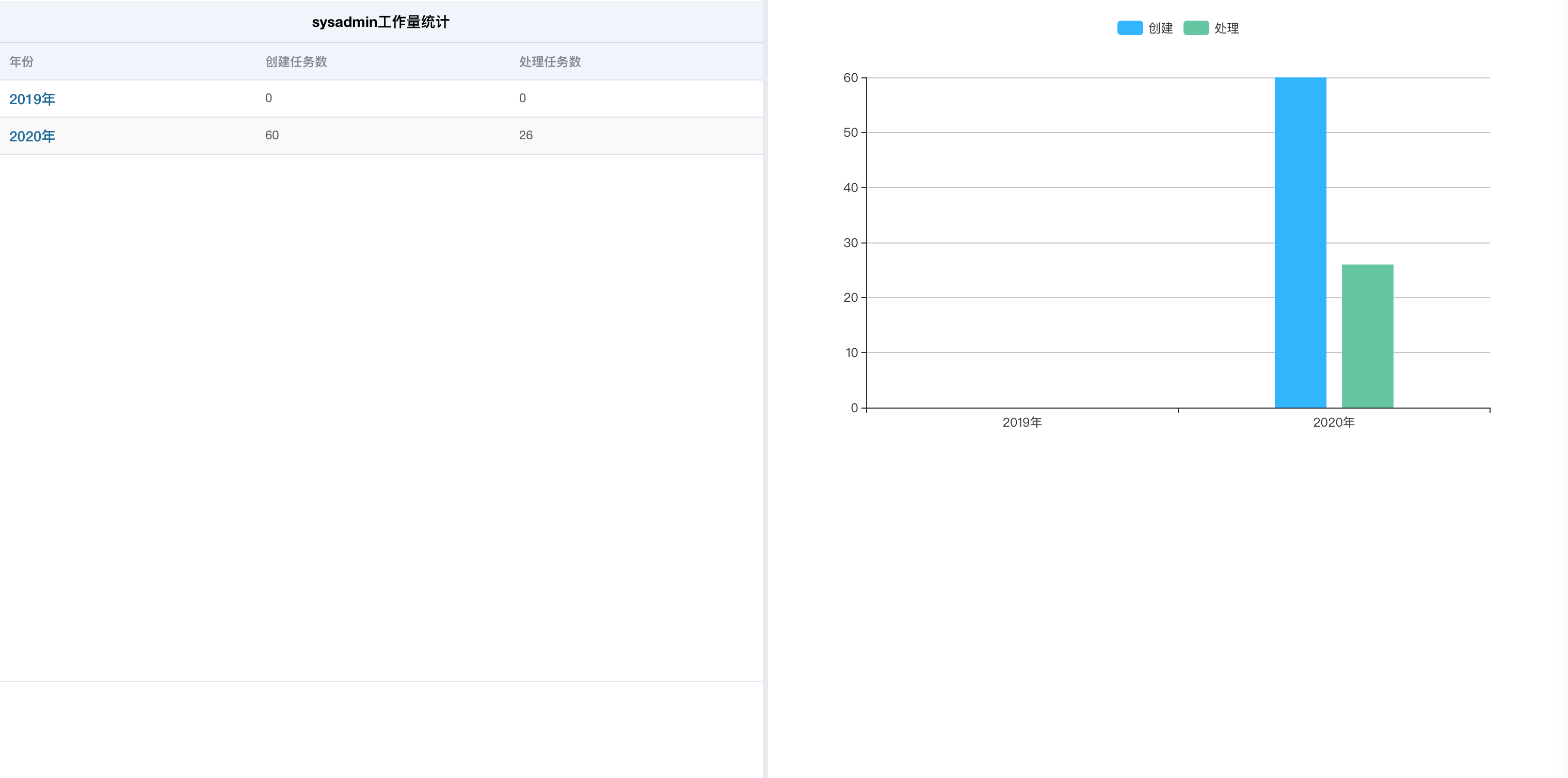1568x778 pixels.
Task: Click the y-axis label 30
Action: 851,242
